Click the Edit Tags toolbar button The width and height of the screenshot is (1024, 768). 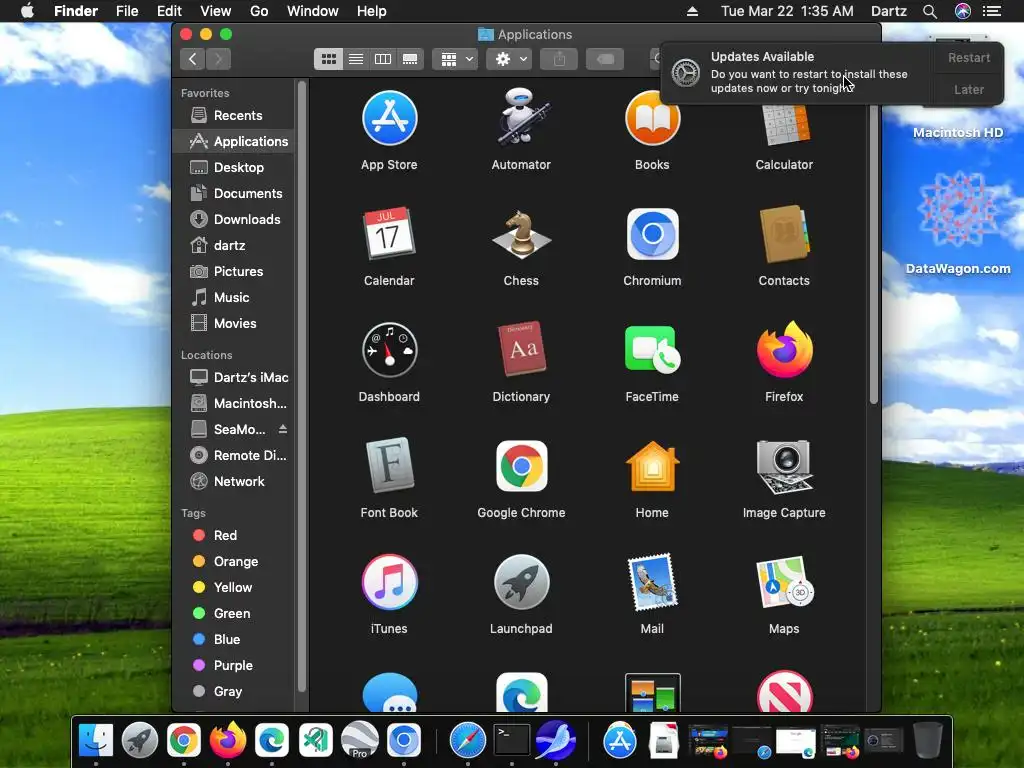coord(605,59)
